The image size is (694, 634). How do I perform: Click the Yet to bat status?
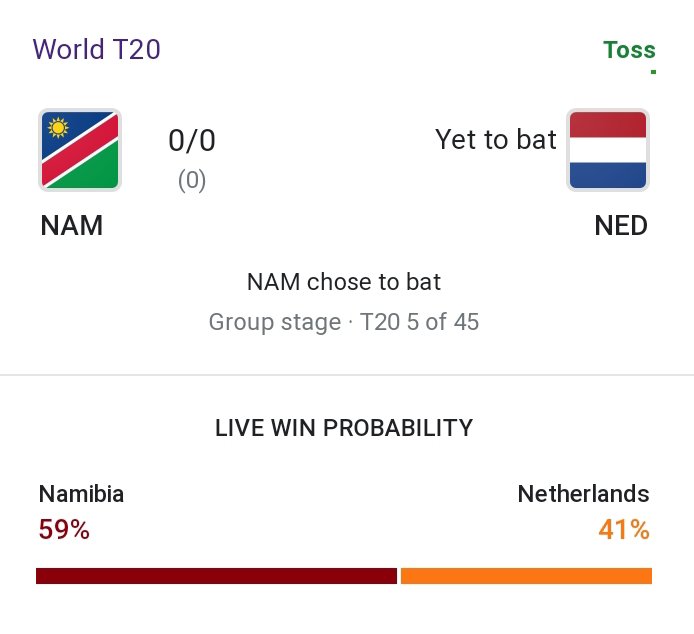[x=496, y=139]
